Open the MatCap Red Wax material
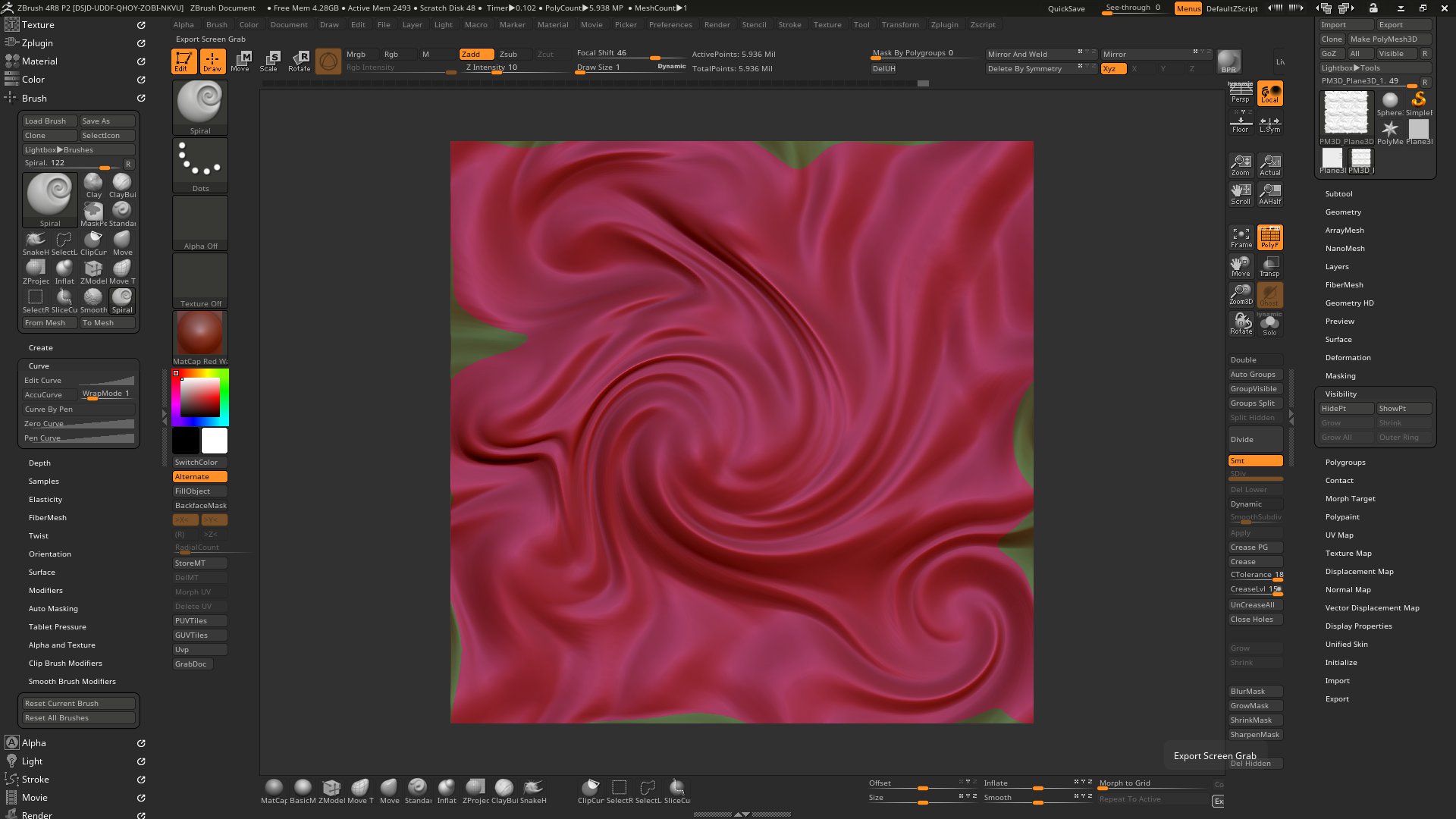The image size is (1456, 819). 200,334
